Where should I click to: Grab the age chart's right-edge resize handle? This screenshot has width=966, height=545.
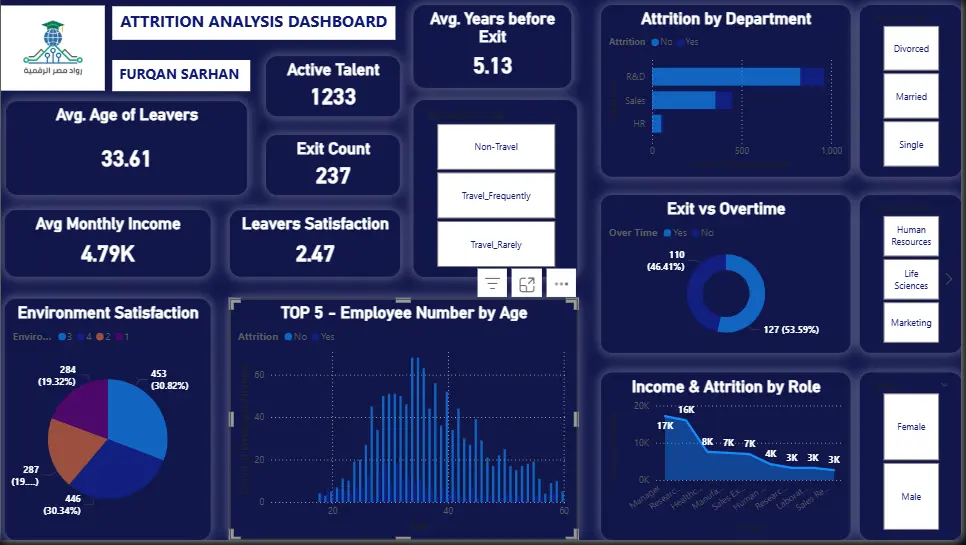click(x=575, y=419)
